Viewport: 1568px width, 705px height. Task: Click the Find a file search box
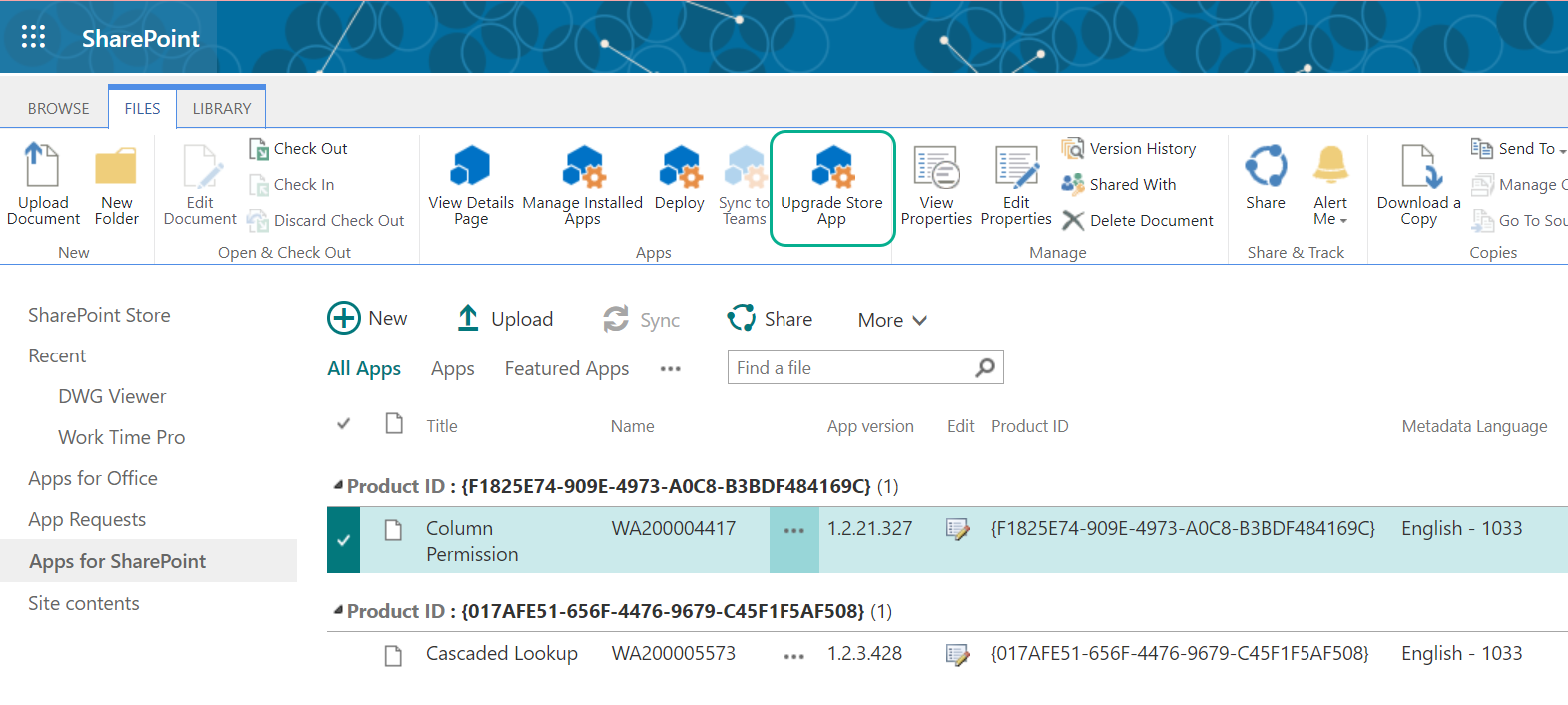click(865, 367)
